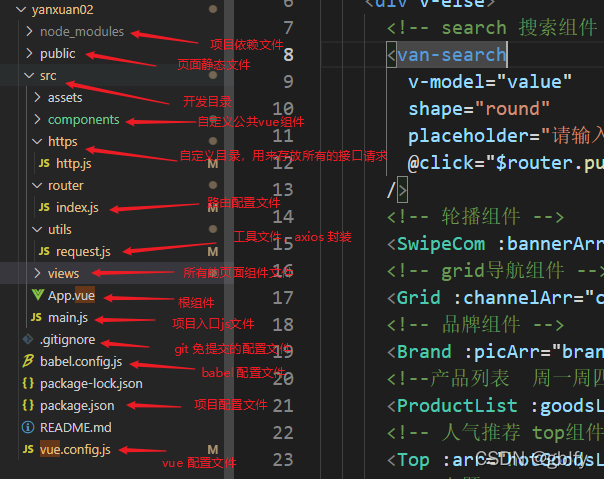604x479 pixels.
Task: Collapse the src folder chevron
Action: tap(29, 76)
